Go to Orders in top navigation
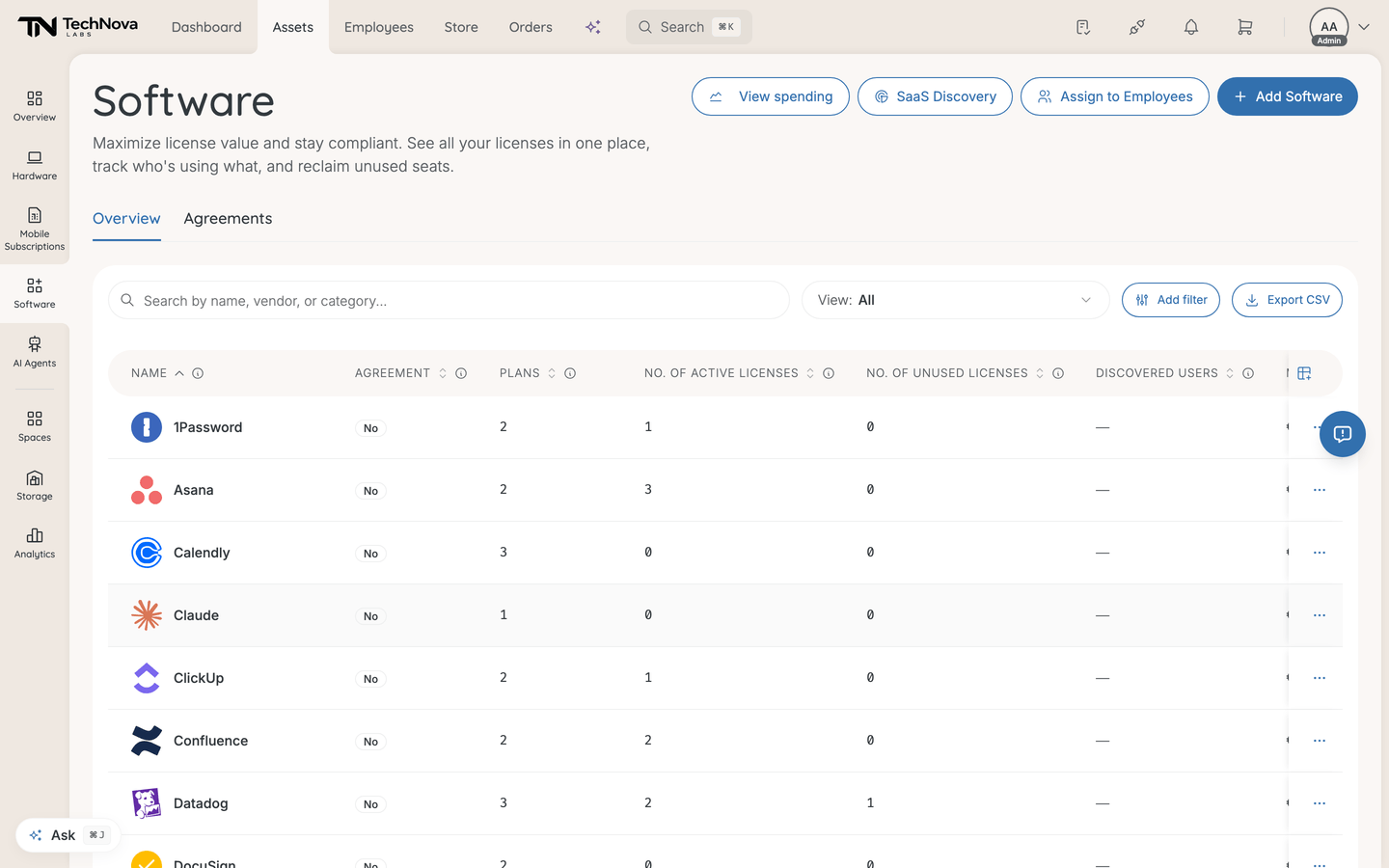1389x868 pixels. click(x=531, y=27)
